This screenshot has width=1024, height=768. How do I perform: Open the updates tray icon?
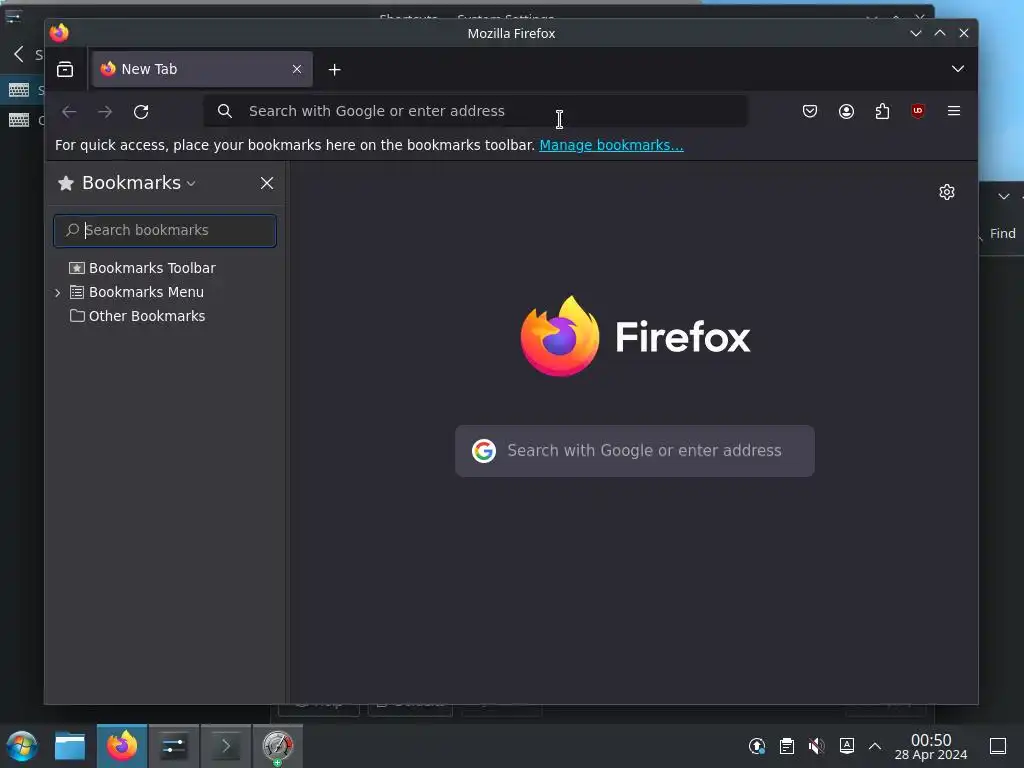tap(757, 746)
